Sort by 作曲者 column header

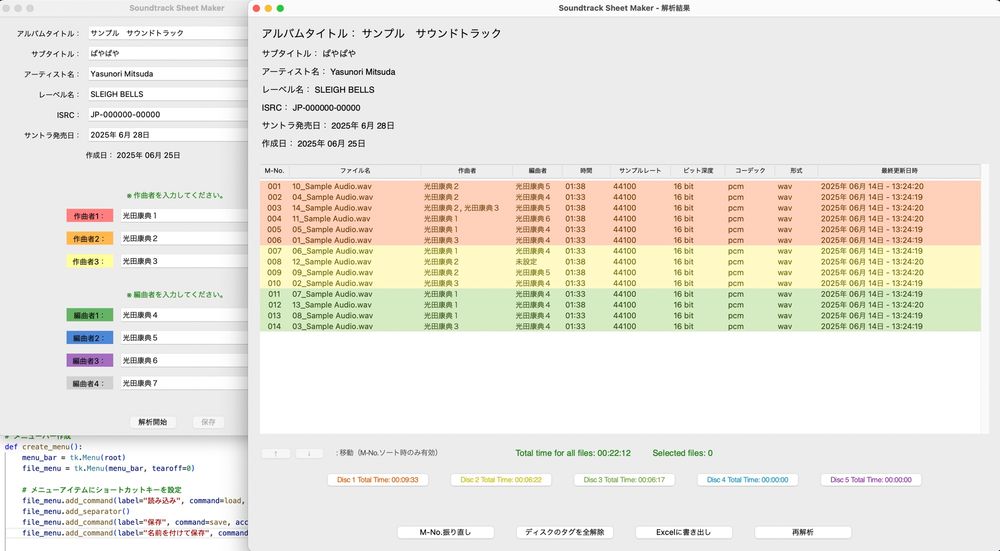467,171
